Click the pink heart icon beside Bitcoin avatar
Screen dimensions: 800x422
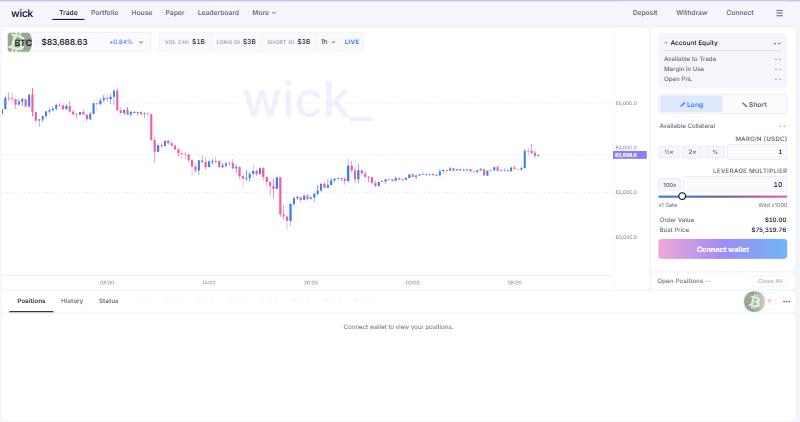tap(770, 301)
